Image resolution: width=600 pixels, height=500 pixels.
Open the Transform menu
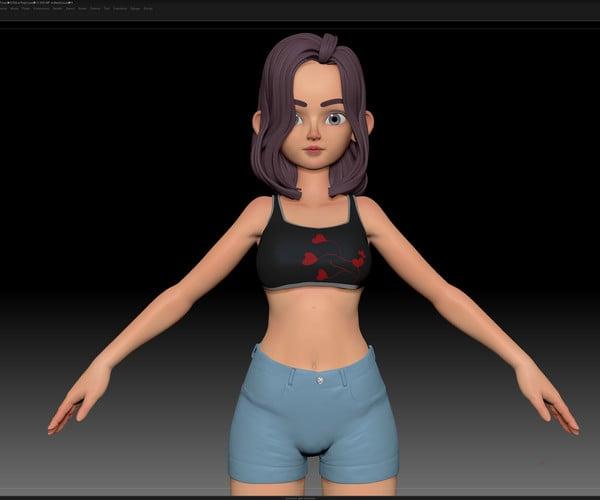click(120, 8)
